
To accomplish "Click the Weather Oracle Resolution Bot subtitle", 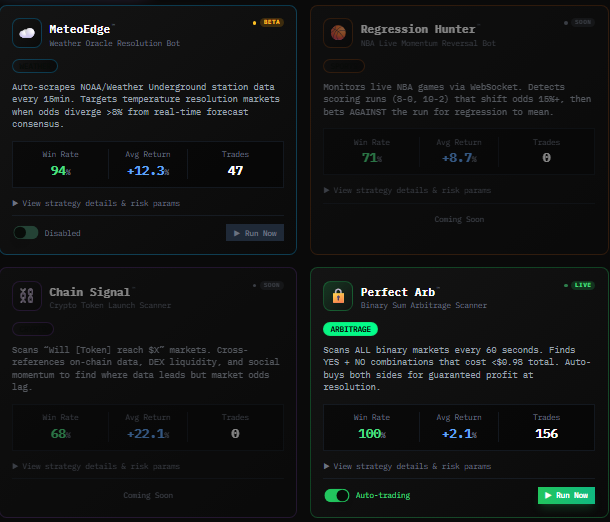I will 115,43.
